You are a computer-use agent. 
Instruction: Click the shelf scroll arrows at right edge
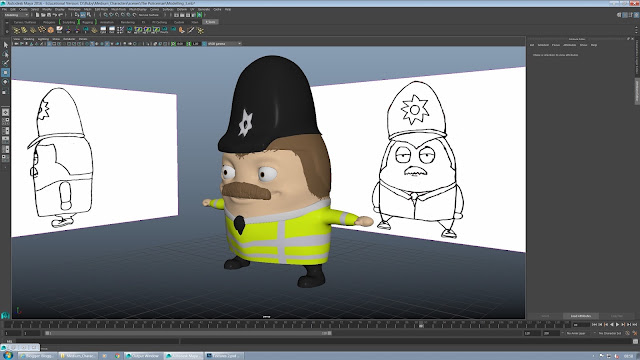pyautogui.click(x=636, y=30)
